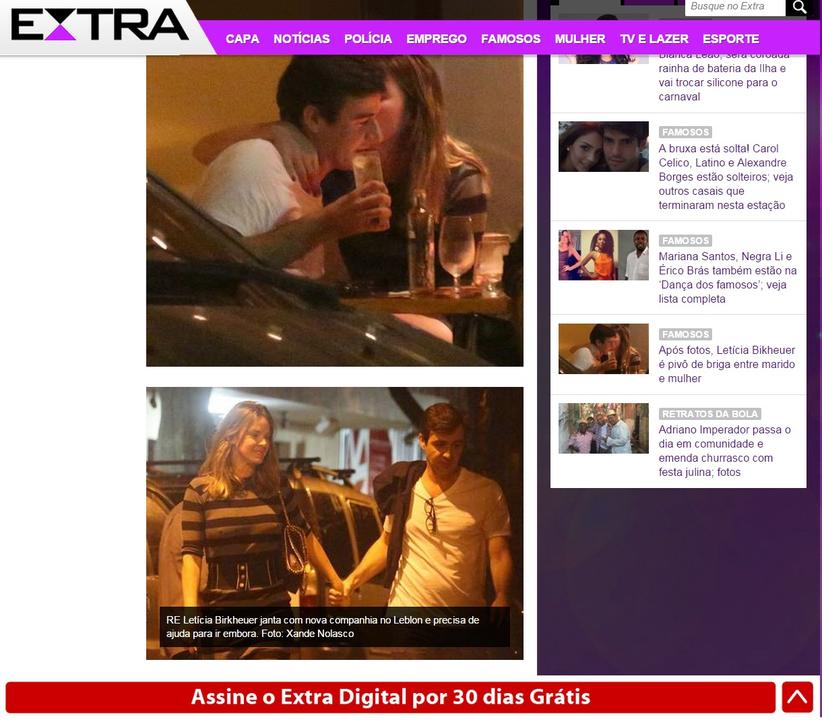
Task: Click the magnifying glass search icon
Action: pos(798,8)
